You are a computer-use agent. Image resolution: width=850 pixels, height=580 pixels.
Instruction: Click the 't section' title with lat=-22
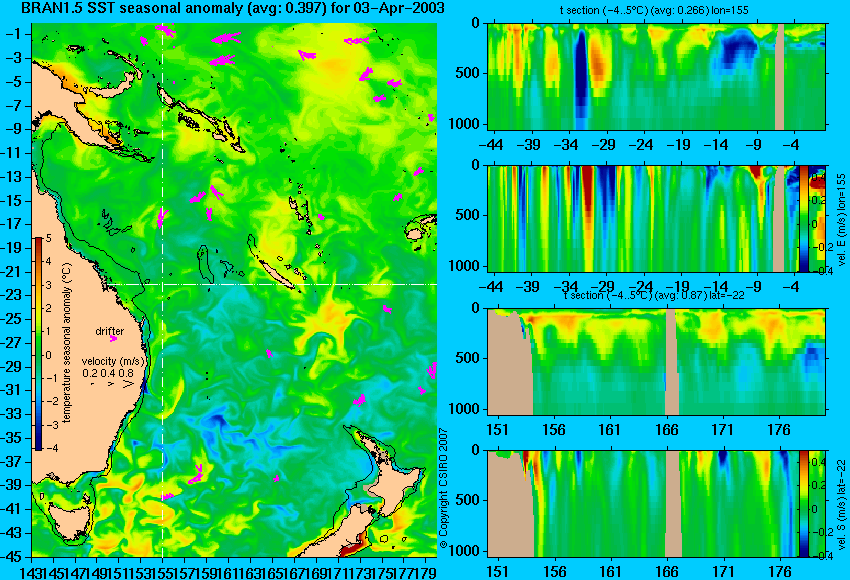(654, 295)
